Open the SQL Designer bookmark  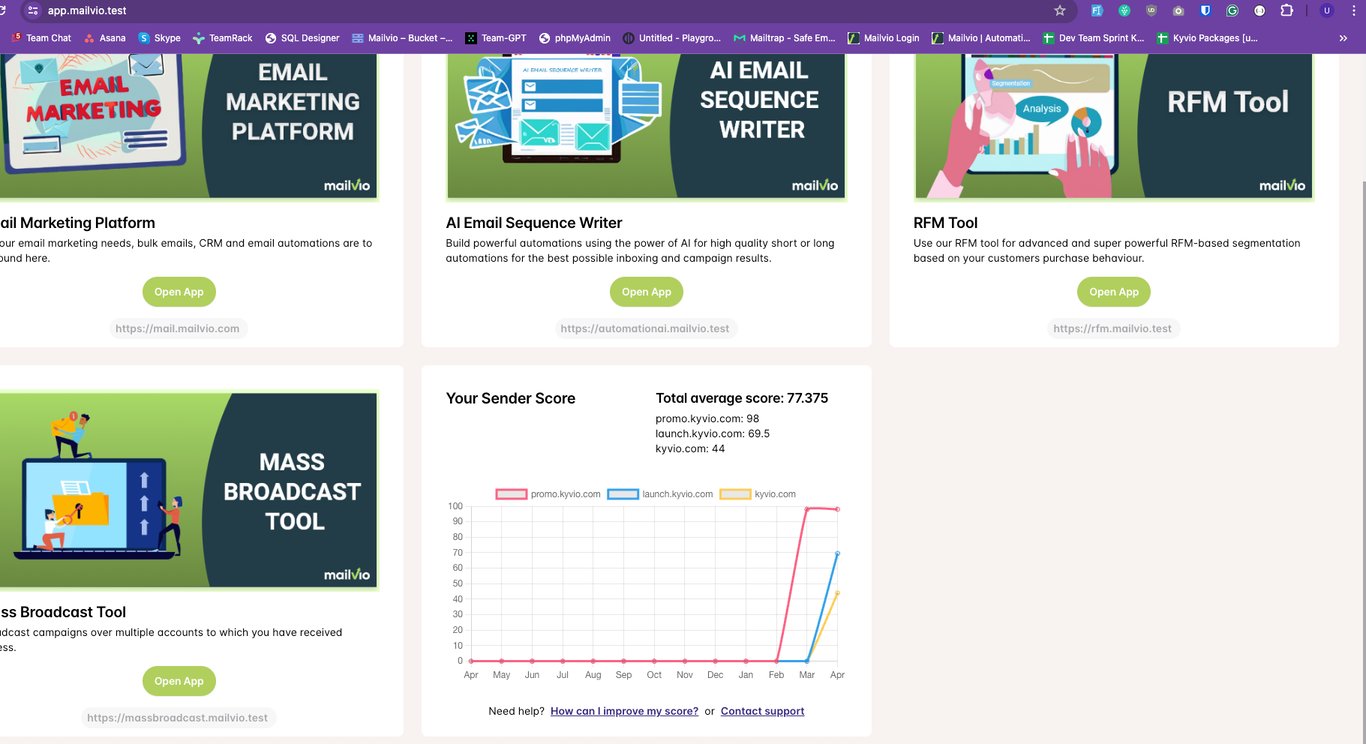tap(302, 38)
